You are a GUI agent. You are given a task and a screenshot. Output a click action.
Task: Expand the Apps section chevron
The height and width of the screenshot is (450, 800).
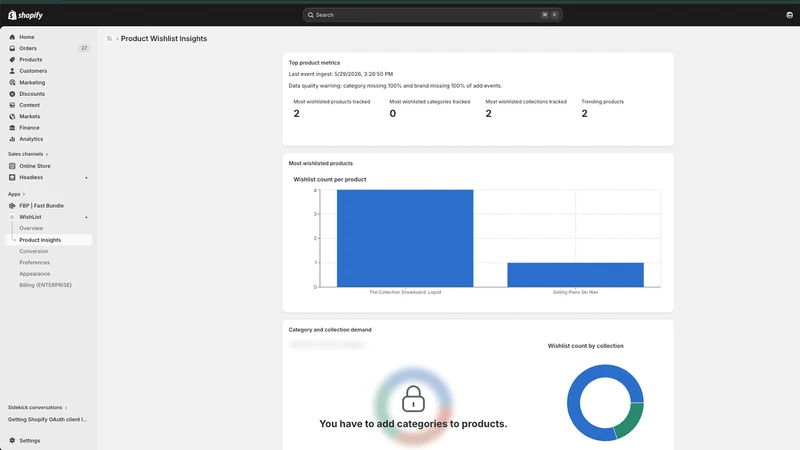(24, 194)
